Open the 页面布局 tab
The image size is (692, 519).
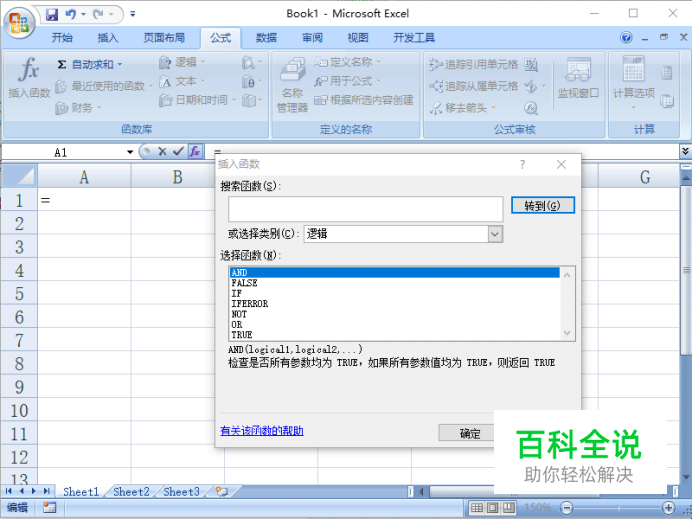point(164,38)
